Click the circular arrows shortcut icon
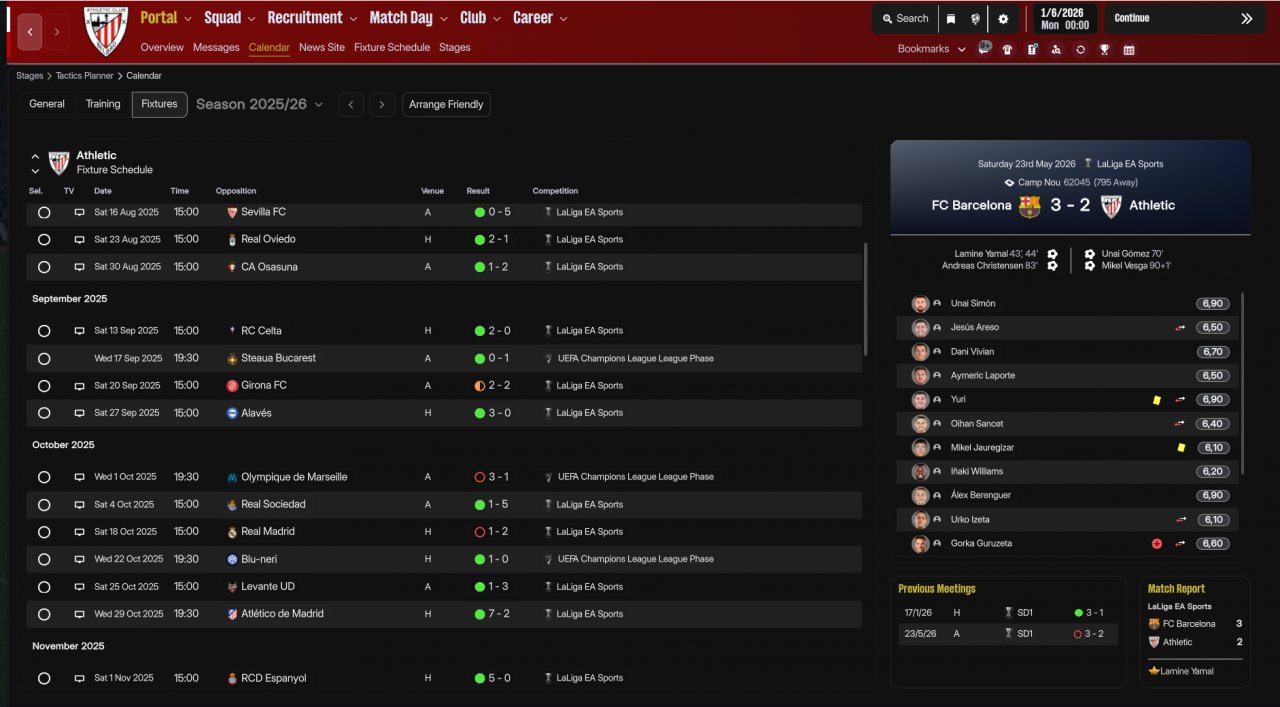The image size is (1280, 707). point(1080,49)
